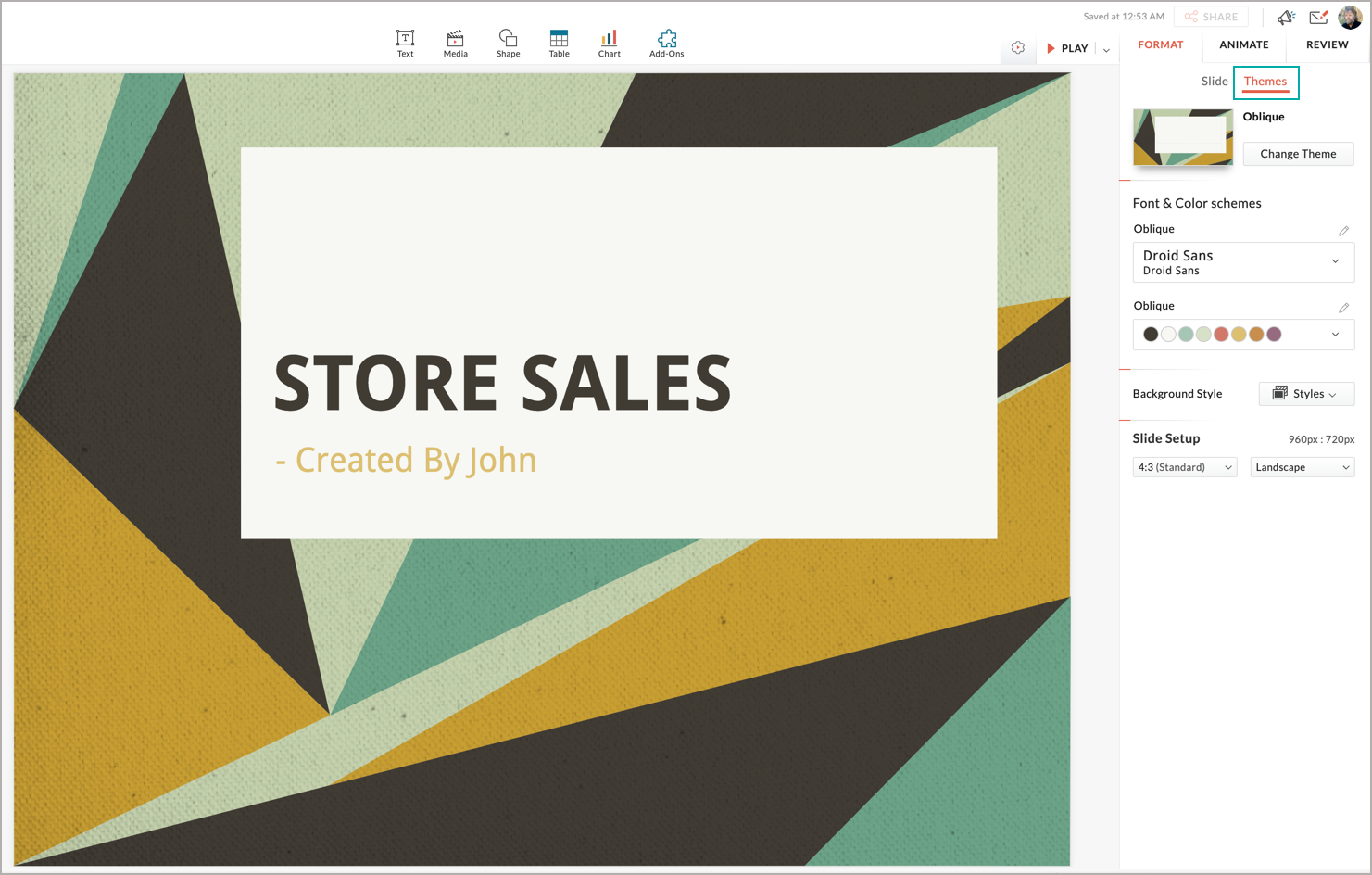
Task: Open the mail feedback icon
Action: coord(1318,17)
